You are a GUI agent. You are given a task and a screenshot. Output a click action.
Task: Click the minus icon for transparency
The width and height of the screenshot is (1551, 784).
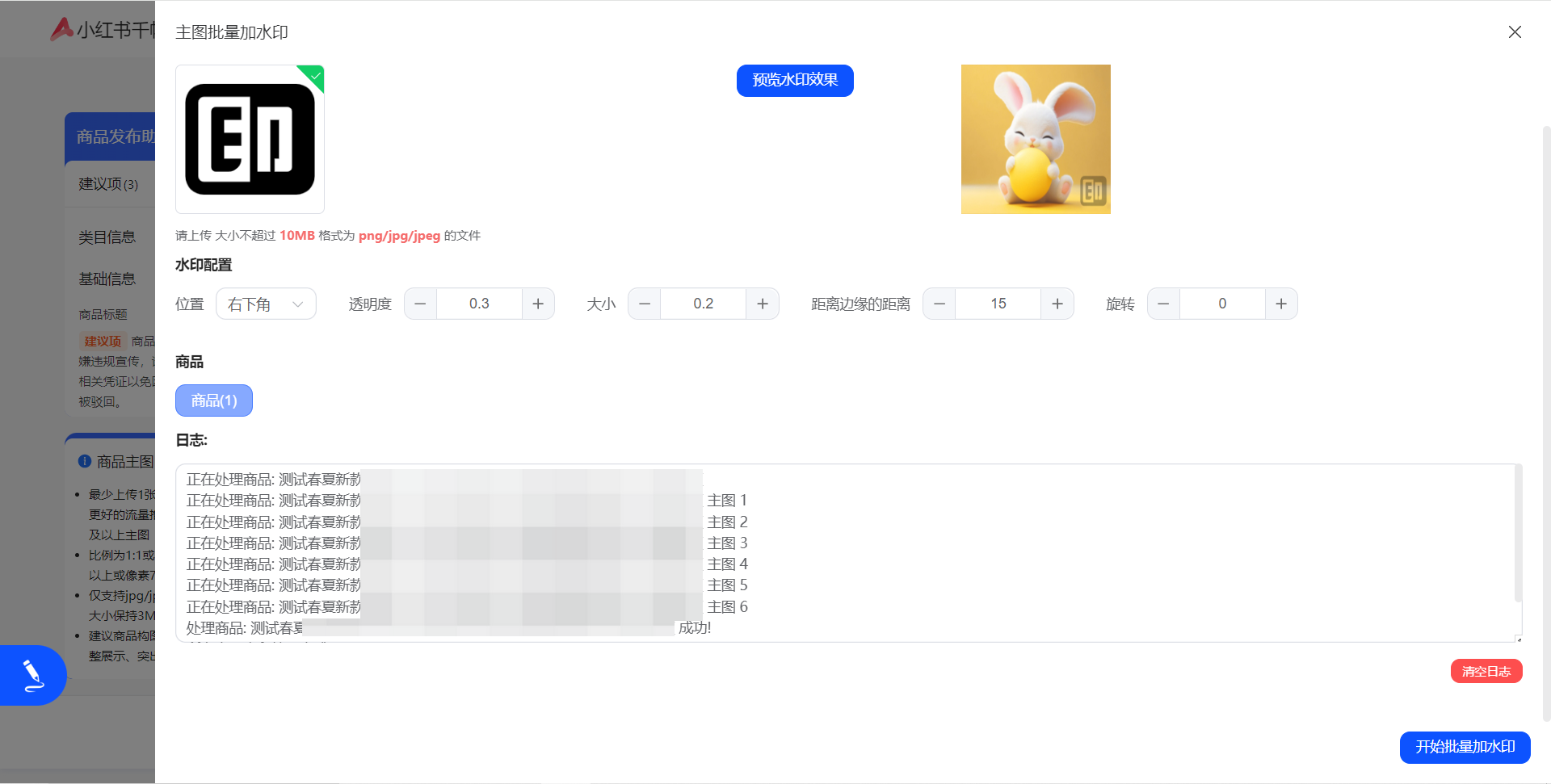(420, 304)
